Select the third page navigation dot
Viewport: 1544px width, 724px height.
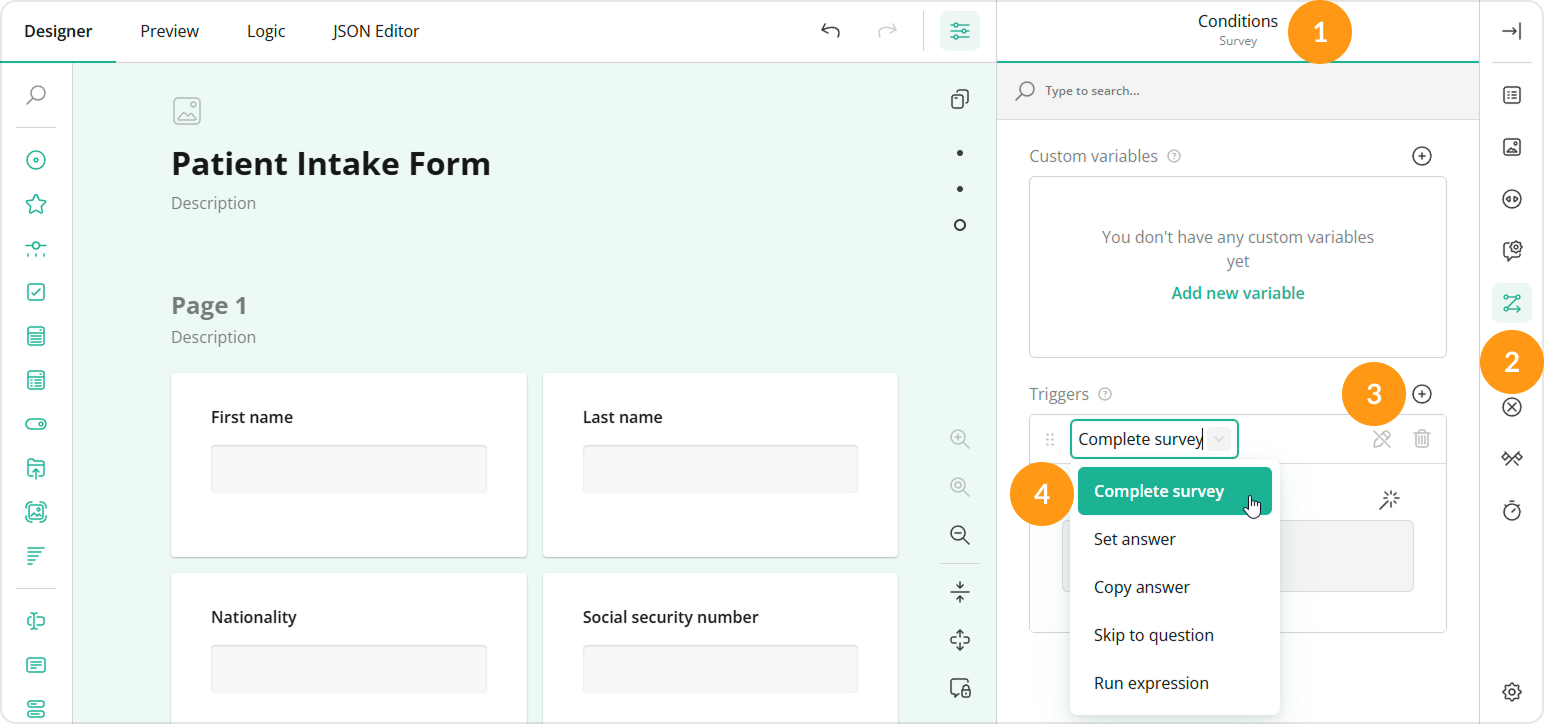[959, 225]
